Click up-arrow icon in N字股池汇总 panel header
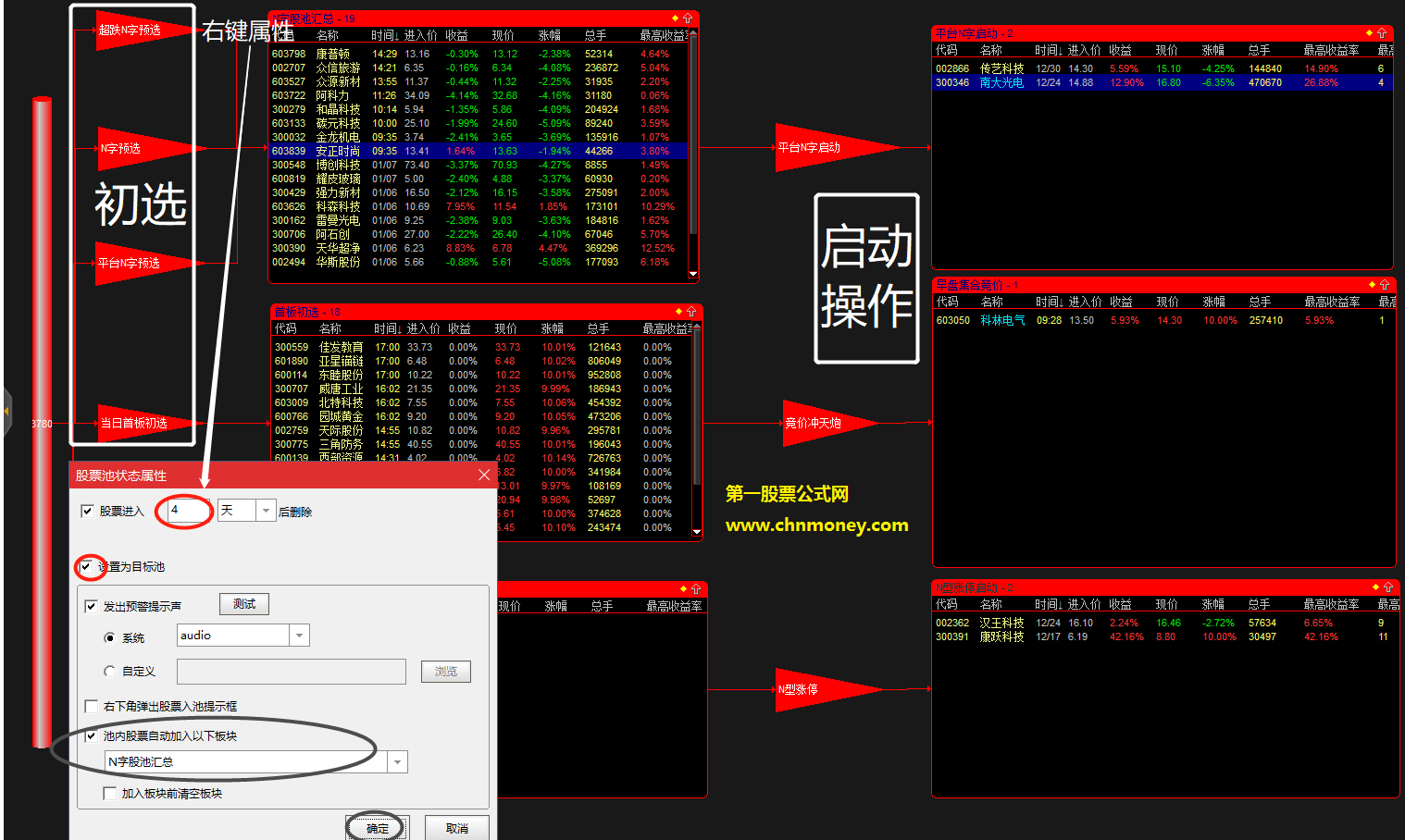The image size is (1405, 840). [x=688, y=18]
